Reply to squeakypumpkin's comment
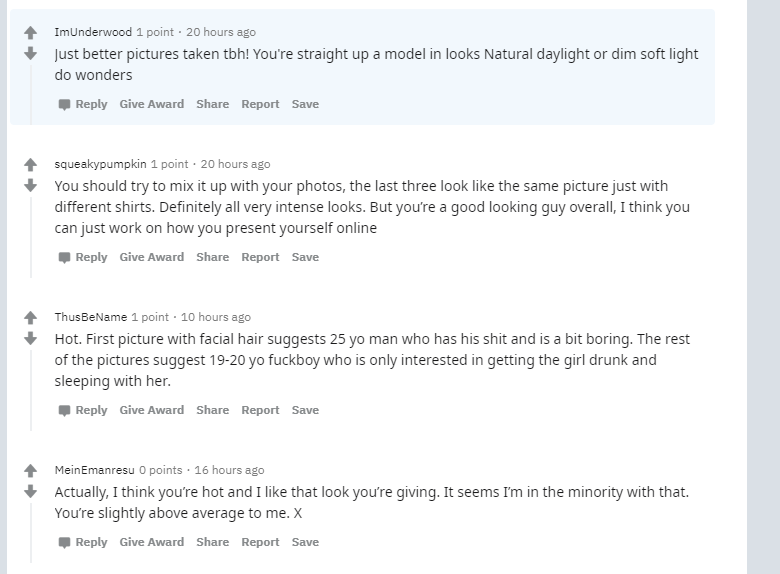Image resolution: width=780 pixels, height=574 pixels. [x=83, y=257]
